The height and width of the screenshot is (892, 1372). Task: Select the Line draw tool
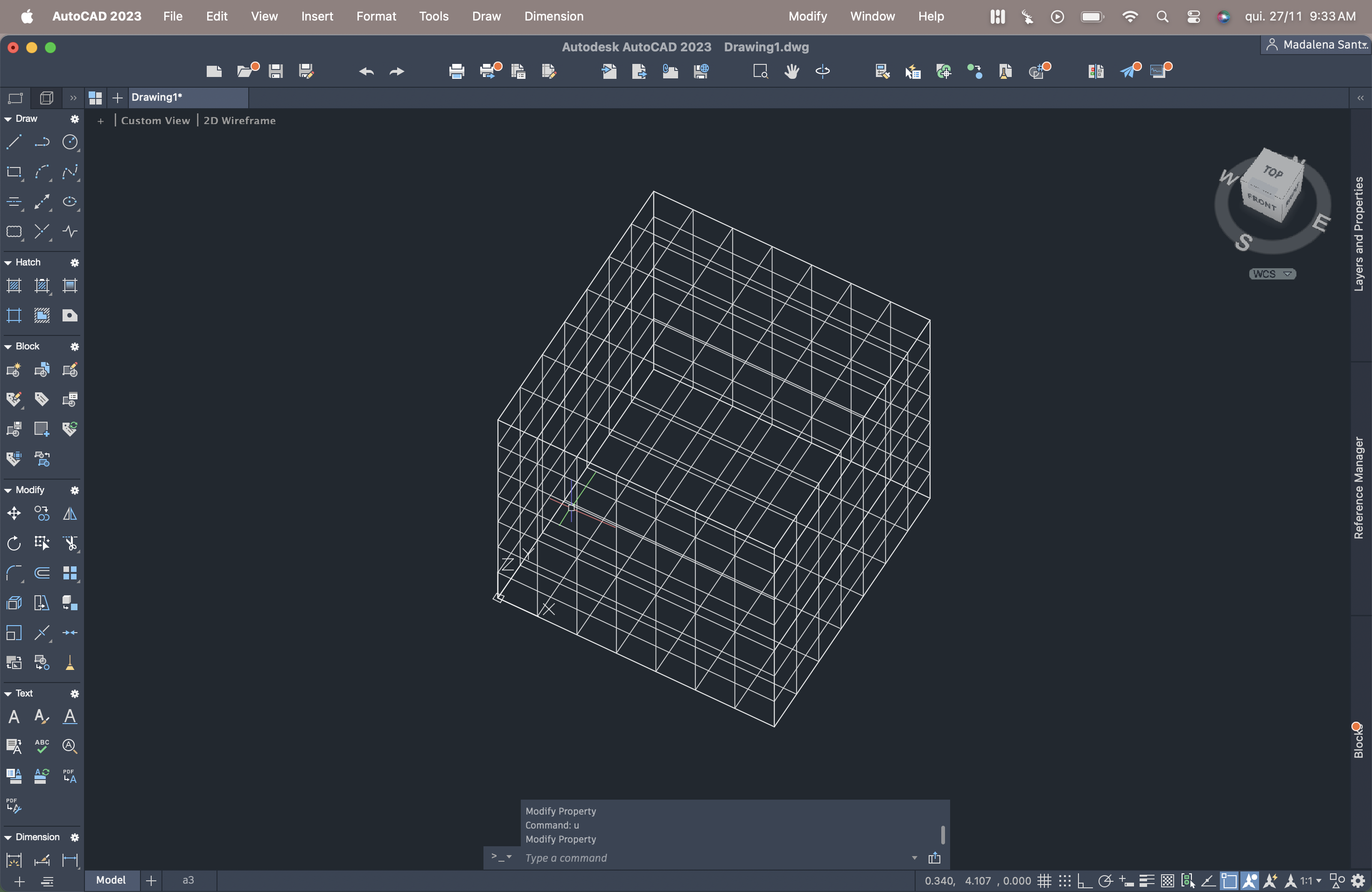coord(14,142)
